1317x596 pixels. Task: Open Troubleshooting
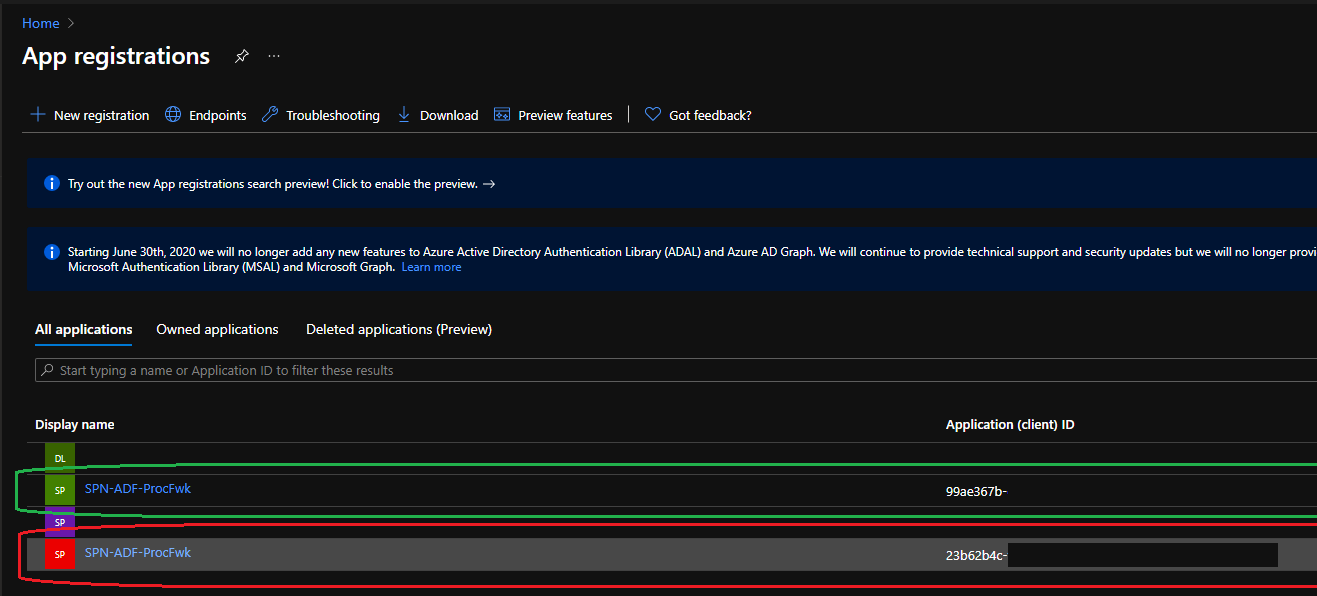pyautogui.click(x=321, y=115)
